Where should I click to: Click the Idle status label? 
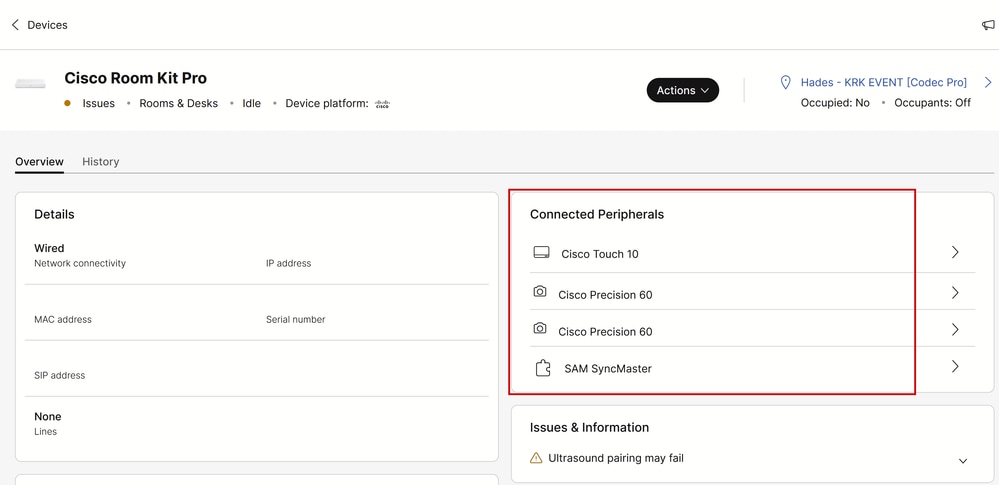pos(252,103)
